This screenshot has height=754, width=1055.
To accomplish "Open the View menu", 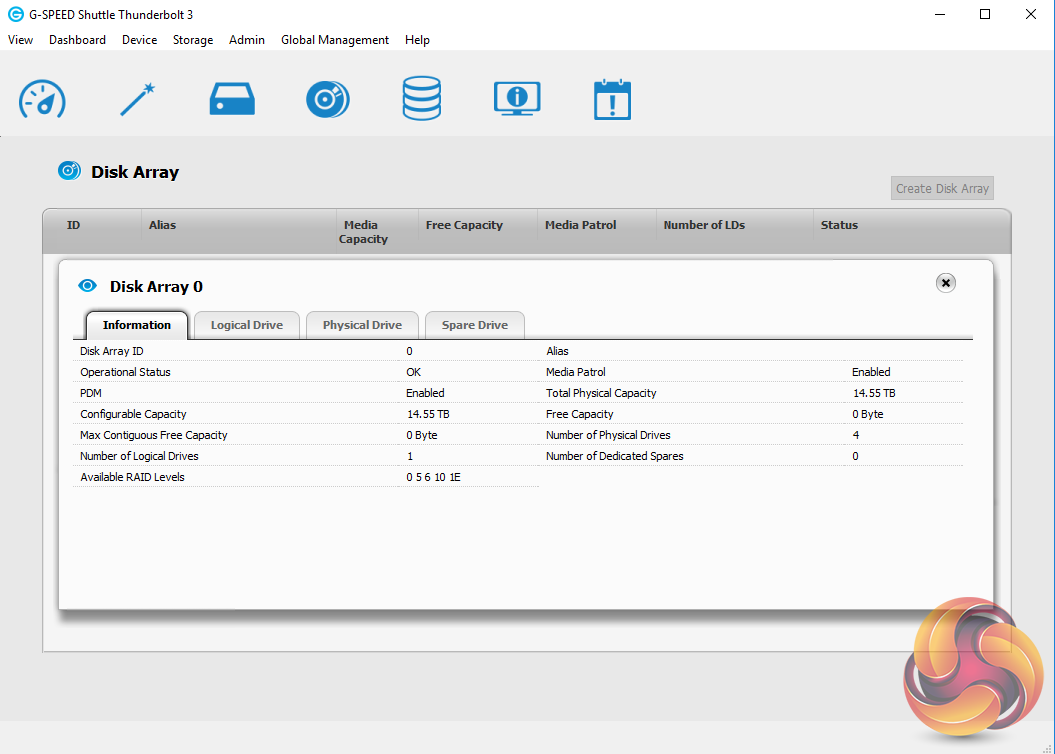I will point(20,40).
